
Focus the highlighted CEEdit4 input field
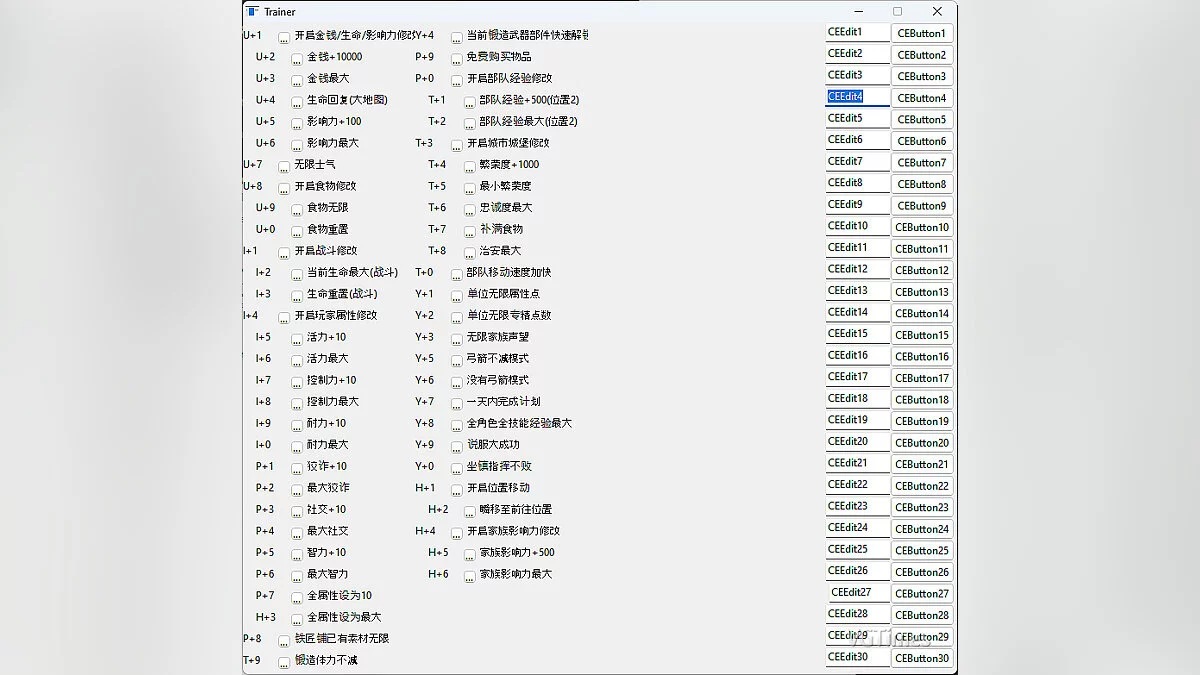click(x=857, y=97)
